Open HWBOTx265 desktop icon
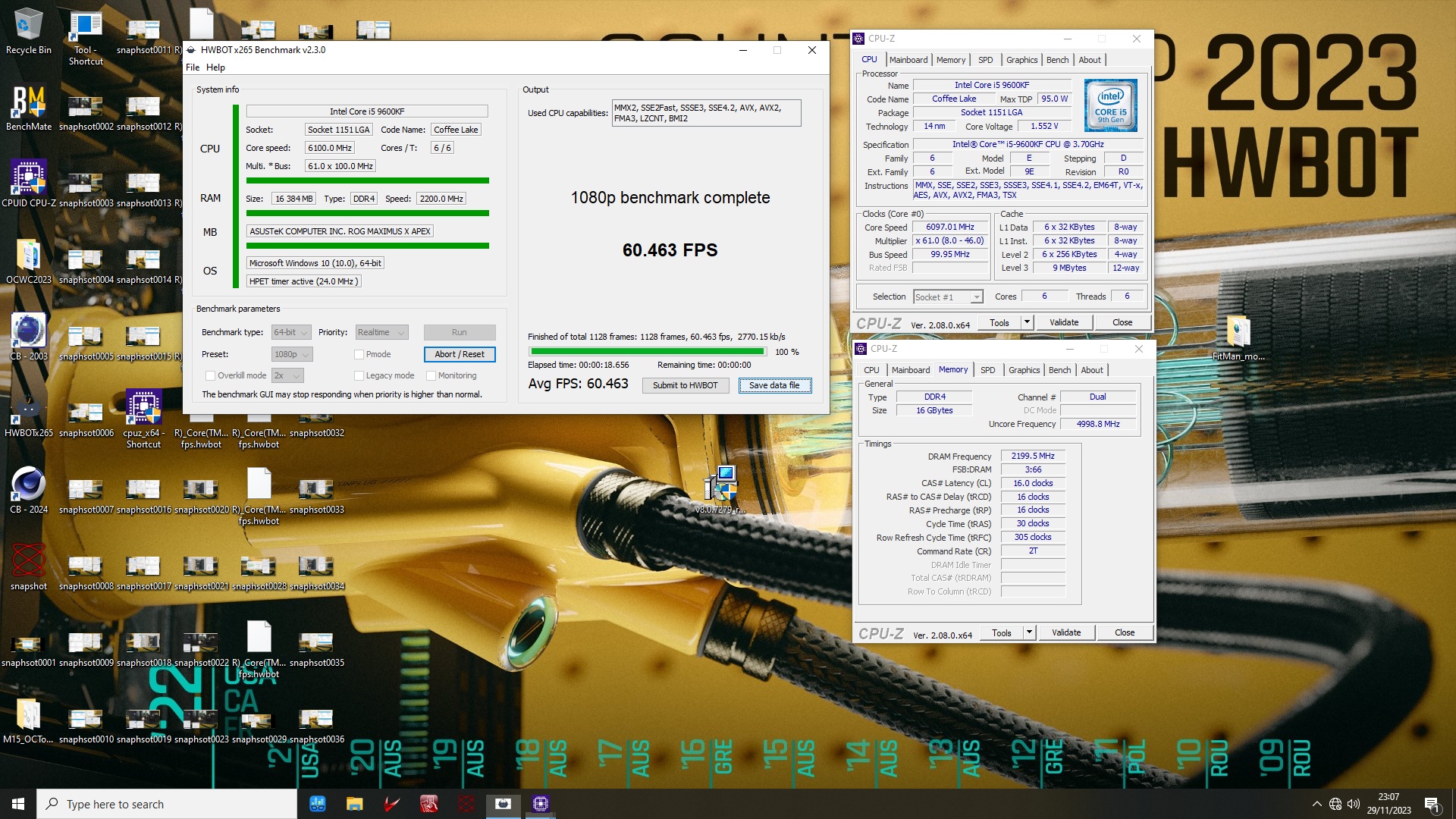Viewport: 1456px width, 819px height. [29, 414]
